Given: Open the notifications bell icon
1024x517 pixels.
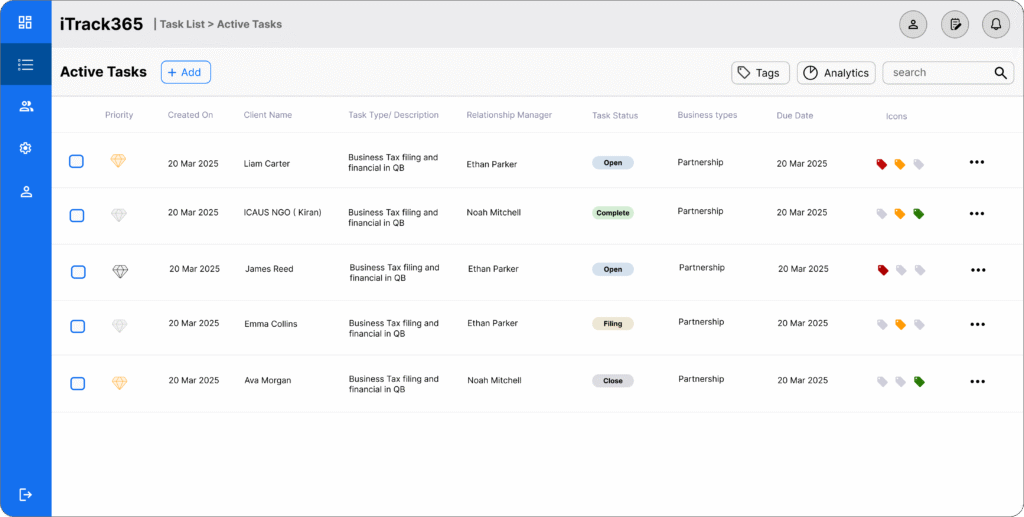Looking at the screenshot, I should coord(995,24).
